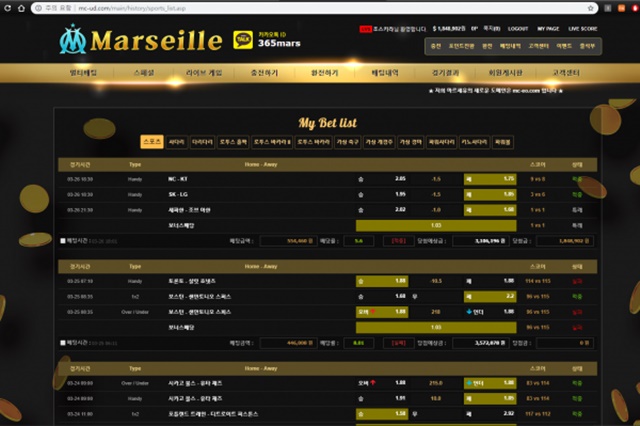Open the KakaoTalk contact icon
Viewport: 640px width, 426px height.
tap(243, 40)
